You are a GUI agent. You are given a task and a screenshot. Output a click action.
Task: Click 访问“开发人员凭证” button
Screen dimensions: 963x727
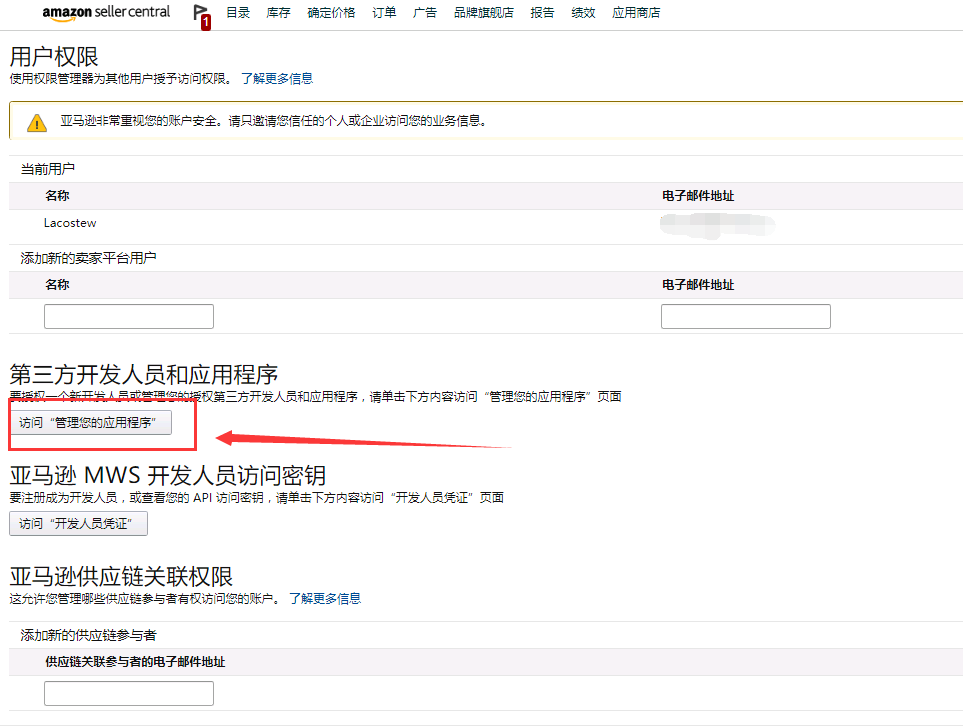(79, 523)
